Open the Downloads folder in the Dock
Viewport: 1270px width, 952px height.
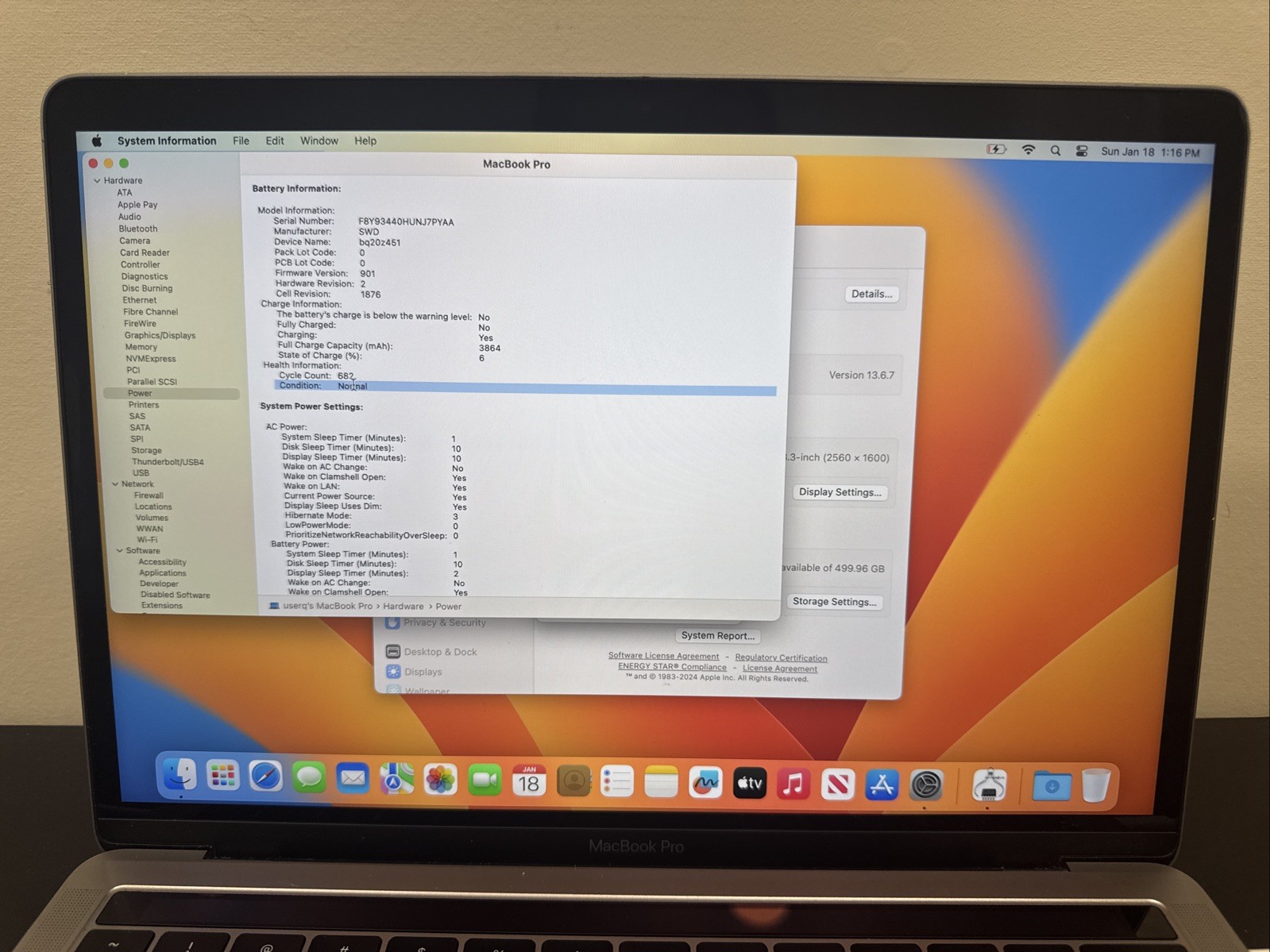point(1052,786)
